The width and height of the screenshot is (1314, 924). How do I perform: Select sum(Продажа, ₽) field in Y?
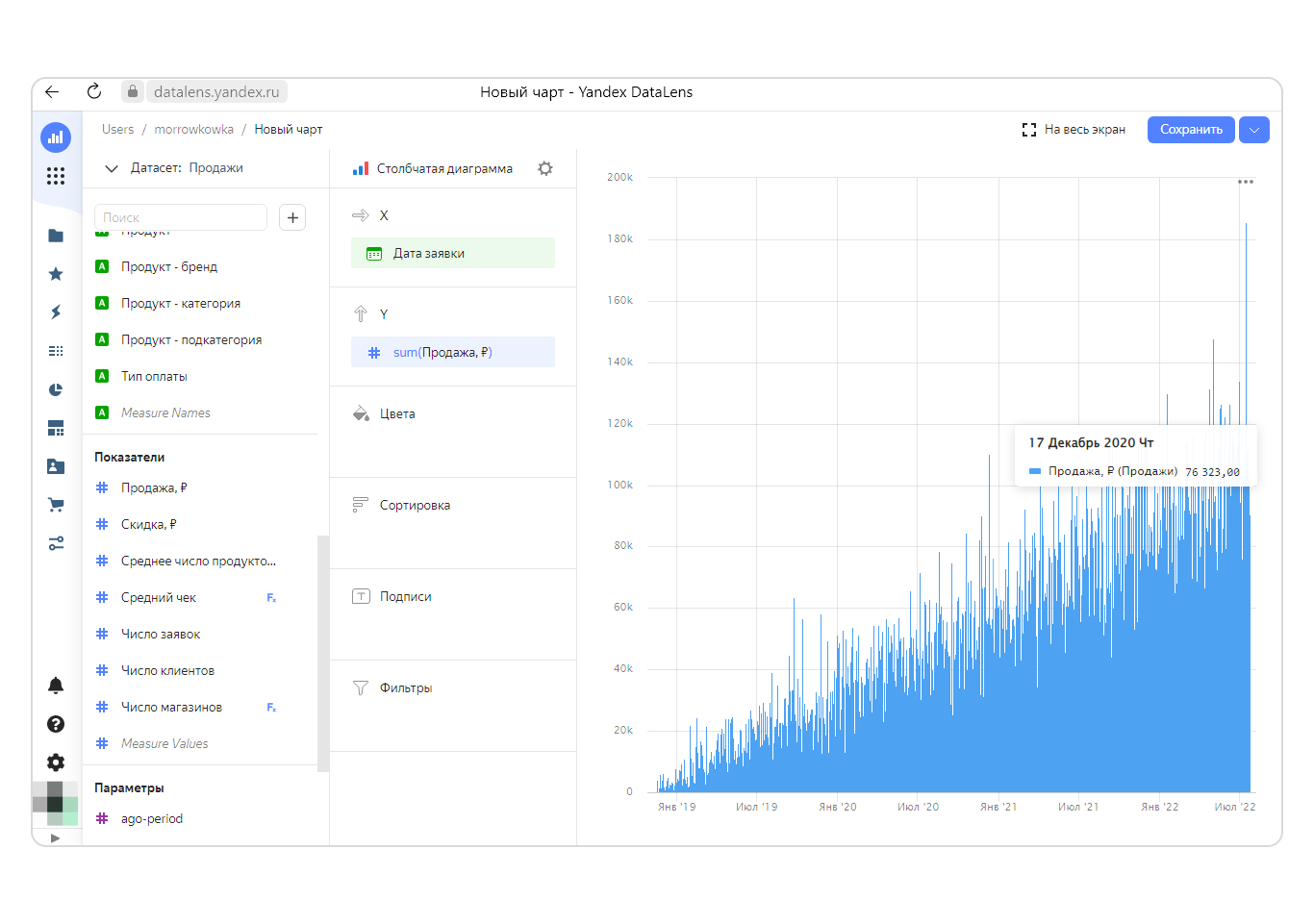tap(453, 352)
